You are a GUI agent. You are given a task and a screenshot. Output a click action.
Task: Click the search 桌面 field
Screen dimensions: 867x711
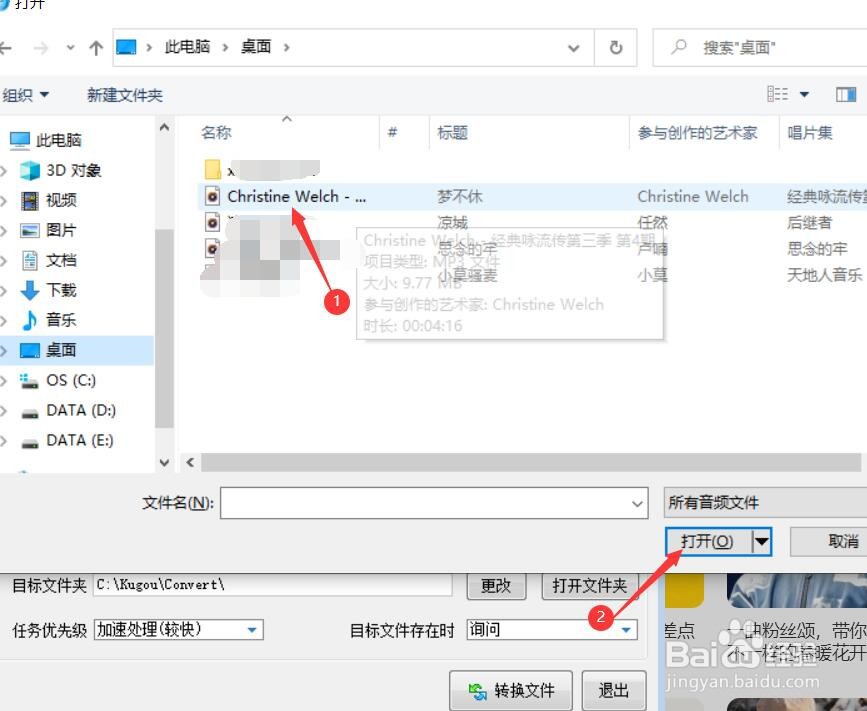(x=761, y=48)
